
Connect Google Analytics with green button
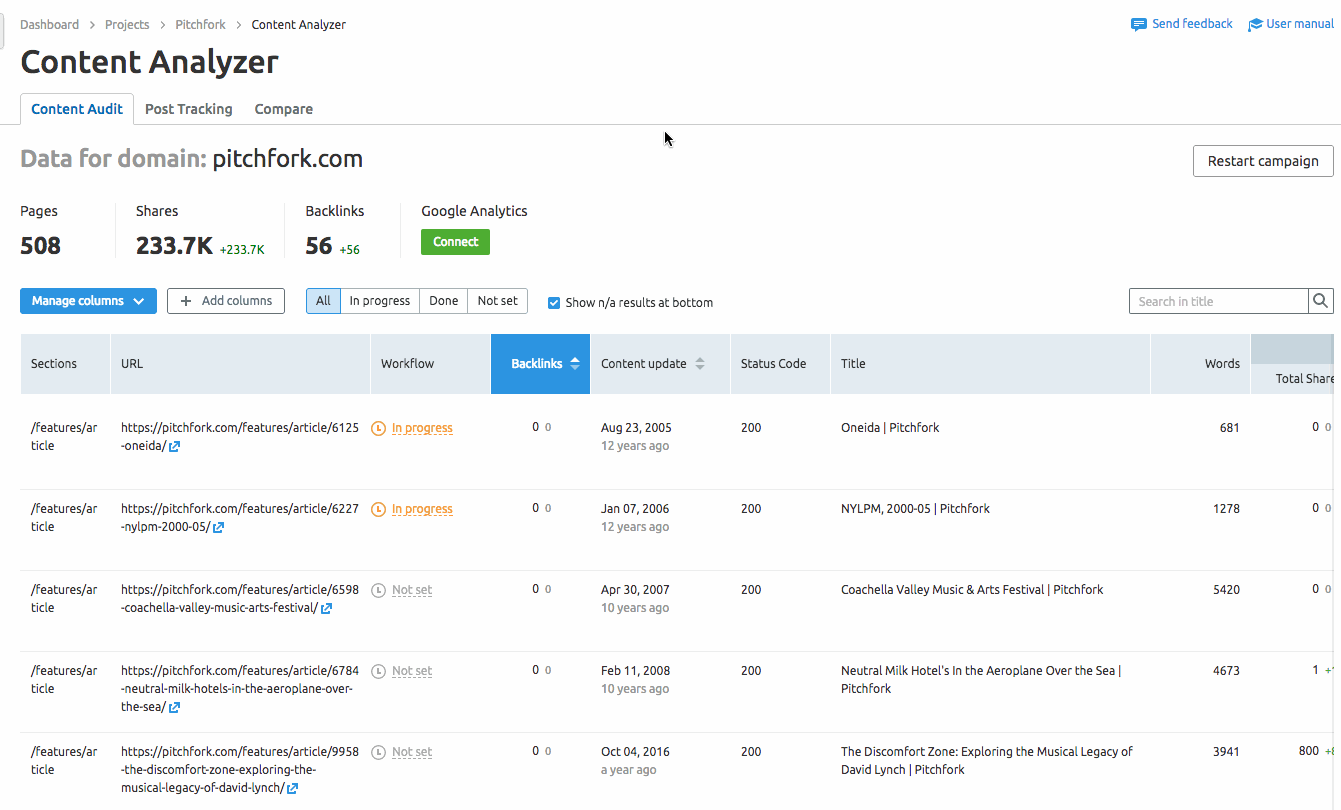click(x=455, y=242)
